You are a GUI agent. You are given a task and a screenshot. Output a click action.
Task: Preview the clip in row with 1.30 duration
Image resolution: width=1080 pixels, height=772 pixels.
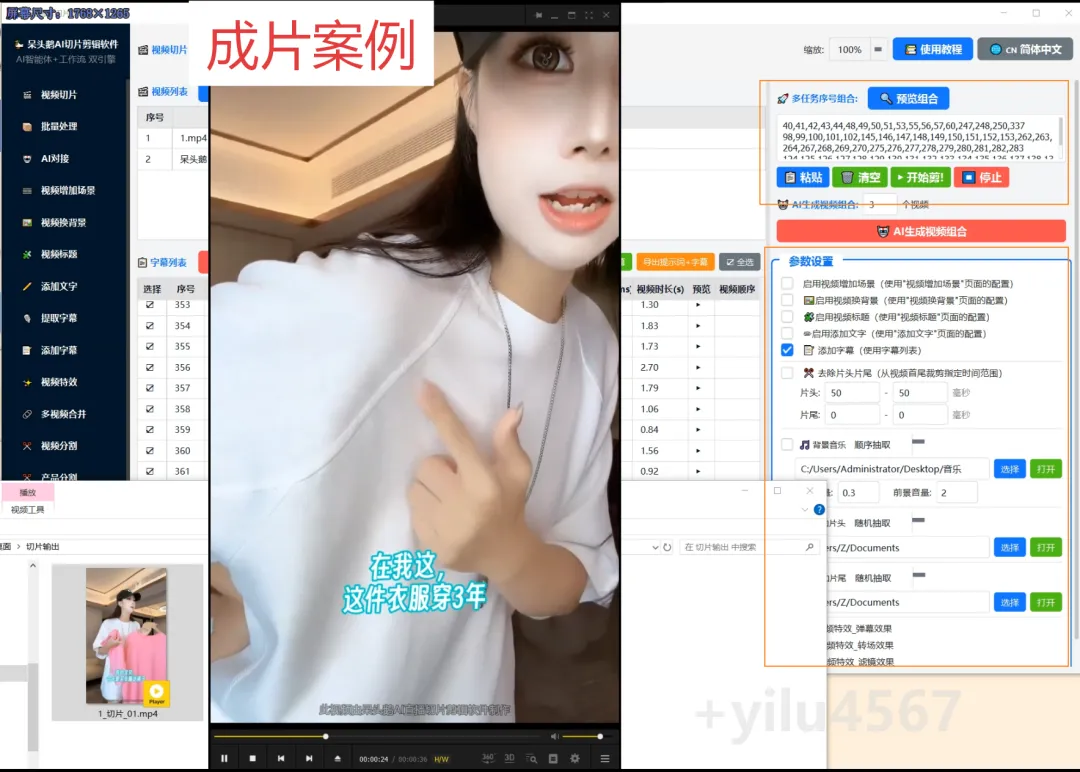(698, 305)
